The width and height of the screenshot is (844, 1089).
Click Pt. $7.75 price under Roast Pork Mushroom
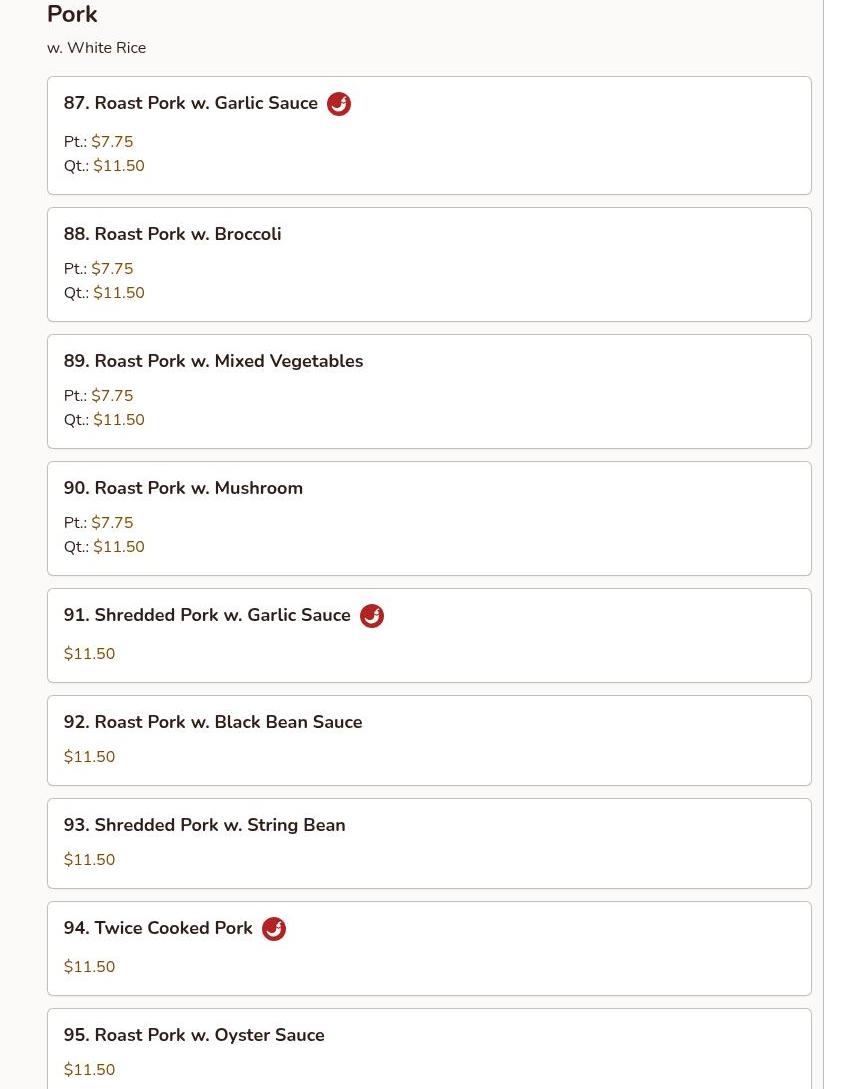[x=112, y=523]
